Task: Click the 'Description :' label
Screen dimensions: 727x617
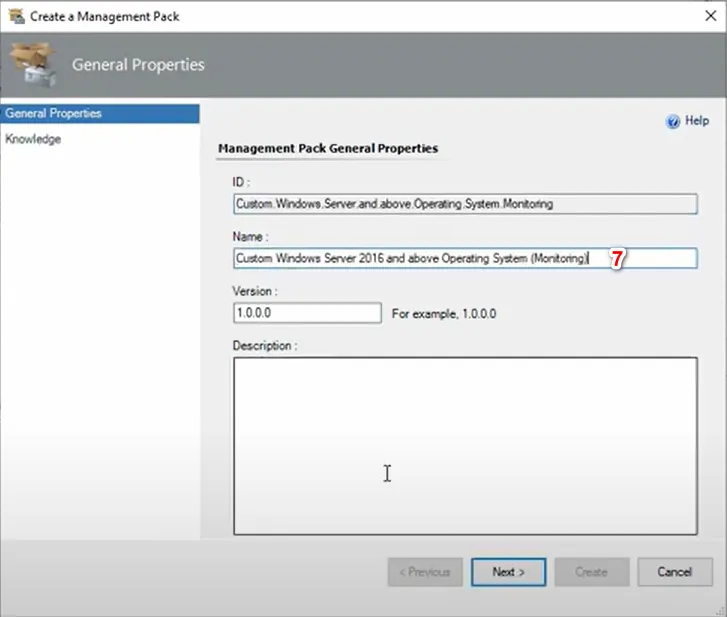Action: point(265,346)
